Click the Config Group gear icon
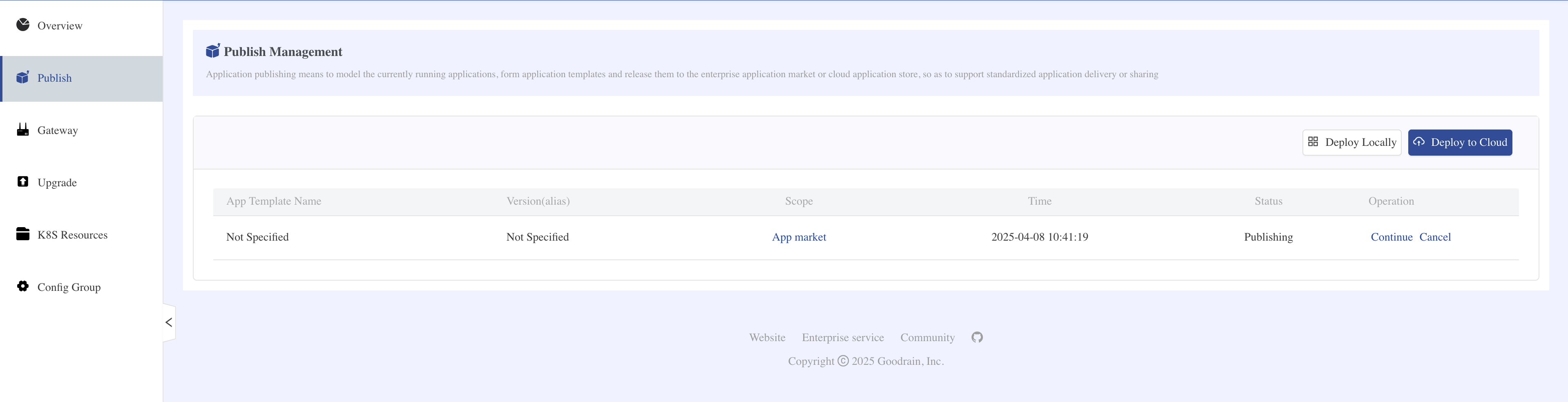The image size is (1568, 402). click(x=22, y=286)
